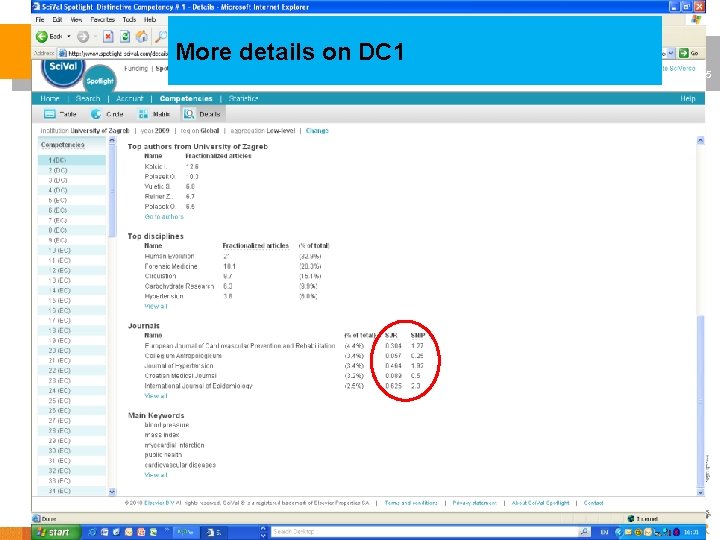
Task: Click the Journal of Hypertension journal name
Action: (x=179, y=366)
